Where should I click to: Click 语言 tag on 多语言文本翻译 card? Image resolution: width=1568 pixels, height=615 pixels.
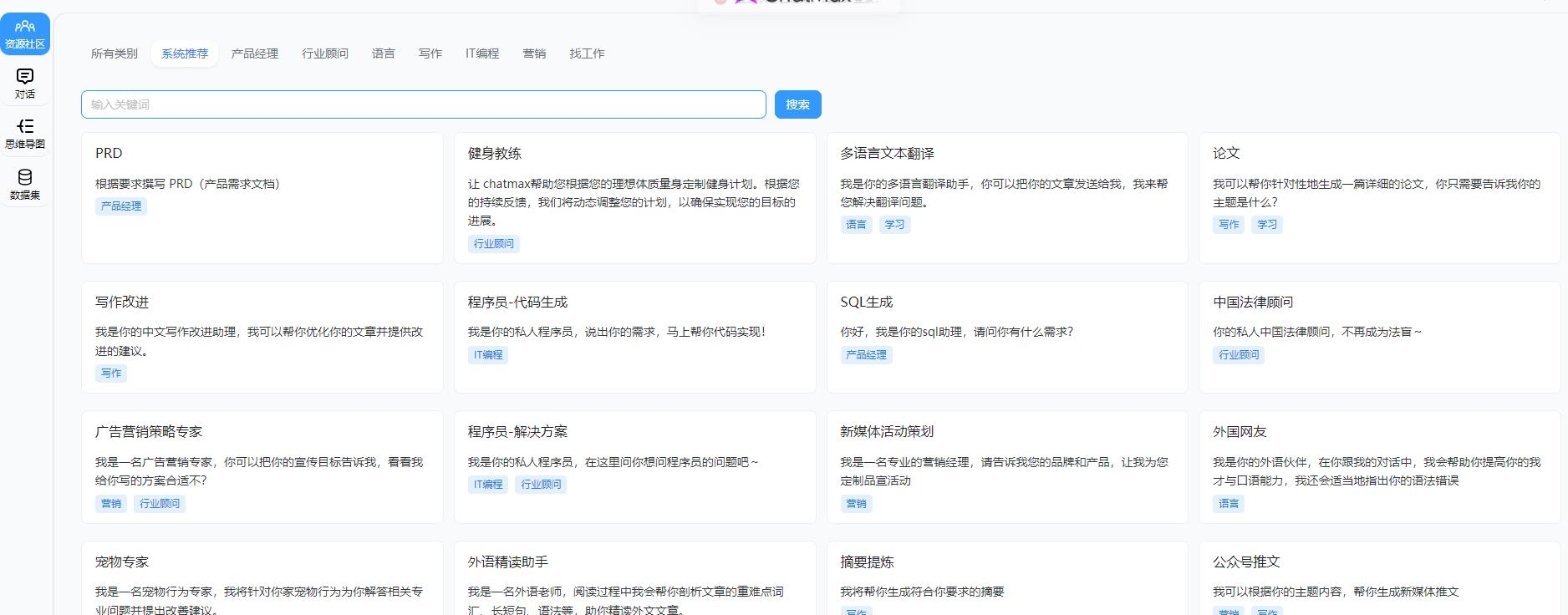(x=857, y=225)
